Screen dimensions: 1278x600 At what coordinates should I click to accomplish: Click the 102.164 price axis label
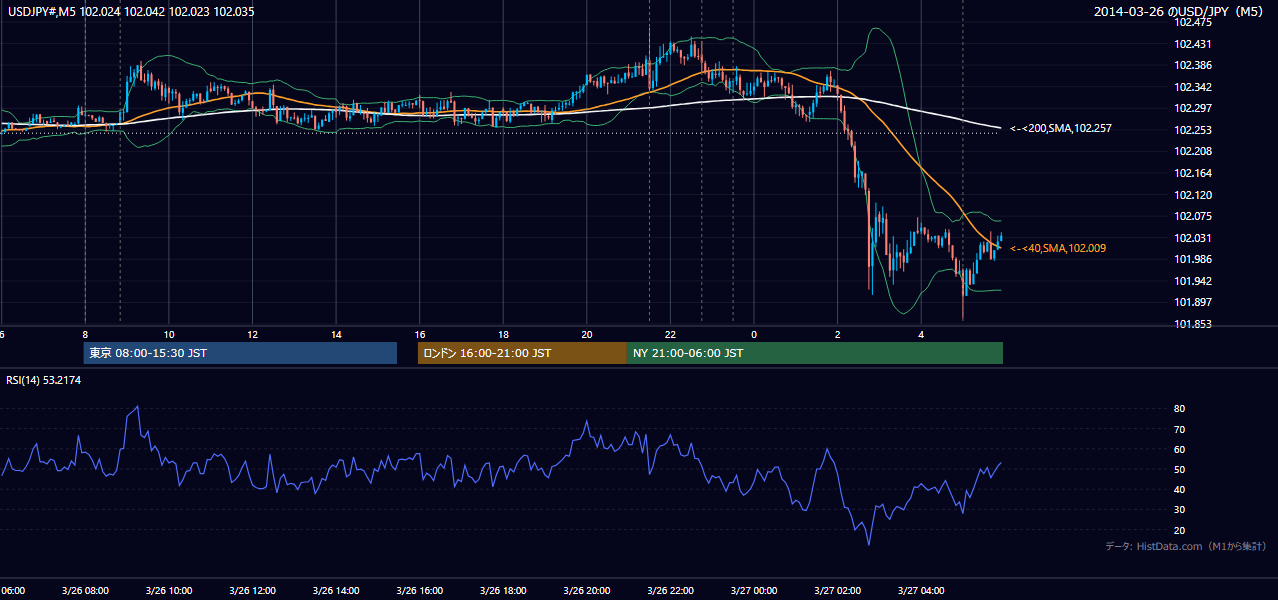pos(1193,173)
